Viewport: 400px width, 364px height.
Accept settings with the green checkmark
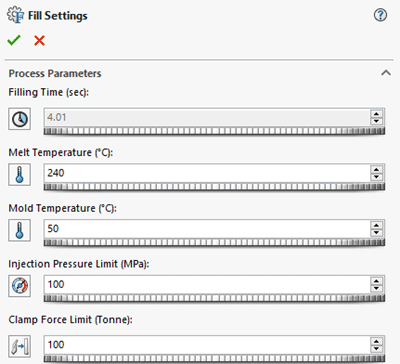14,40
